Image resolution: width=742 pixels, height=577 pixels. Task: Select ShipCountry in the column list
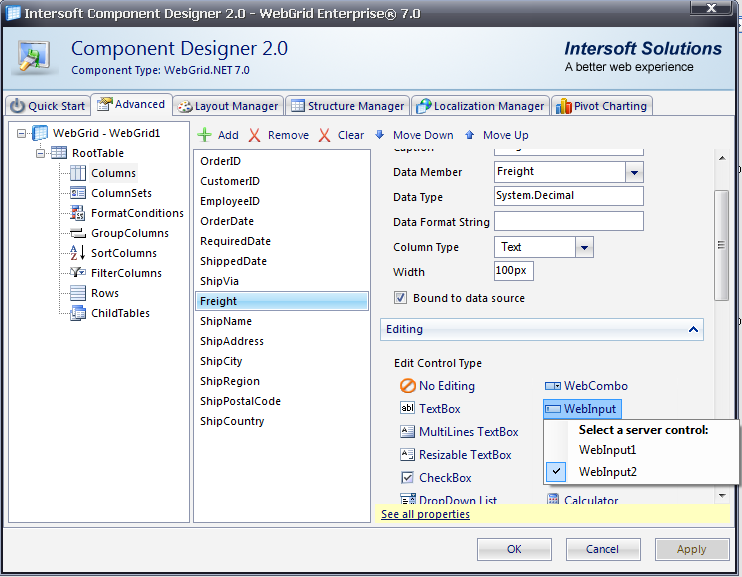click(x=282, y=421)
